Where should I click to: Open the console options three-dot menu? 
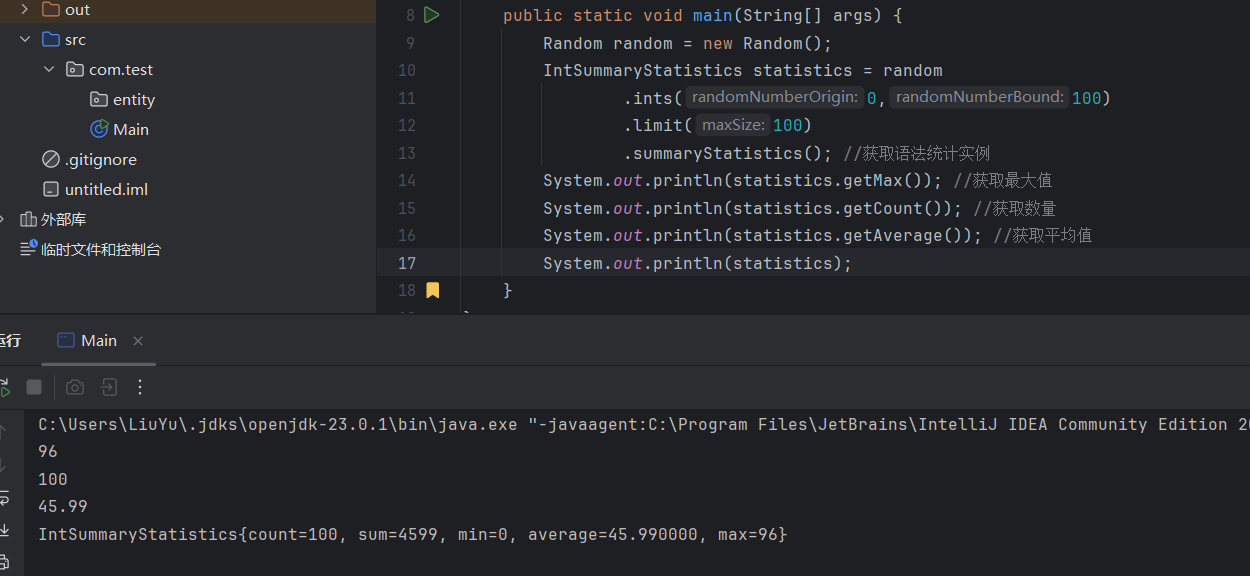point(139,387)
